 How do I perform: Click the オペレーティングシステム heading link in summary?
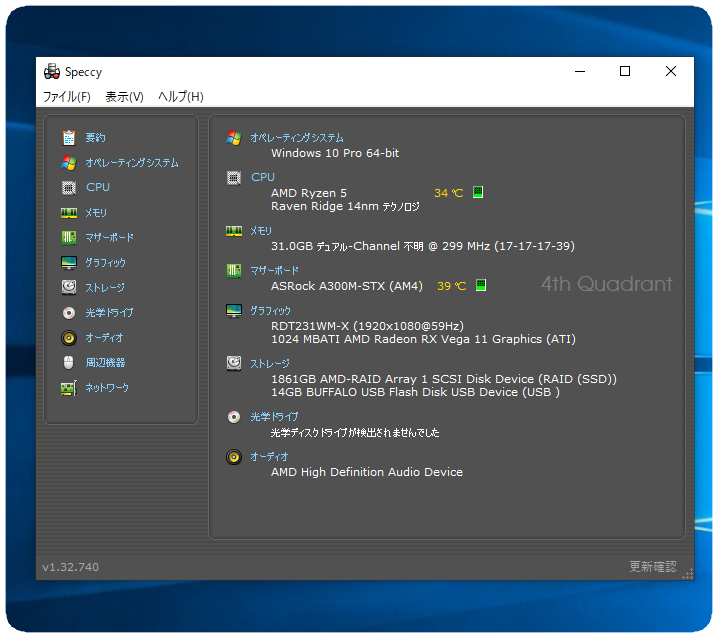[297, 138]
